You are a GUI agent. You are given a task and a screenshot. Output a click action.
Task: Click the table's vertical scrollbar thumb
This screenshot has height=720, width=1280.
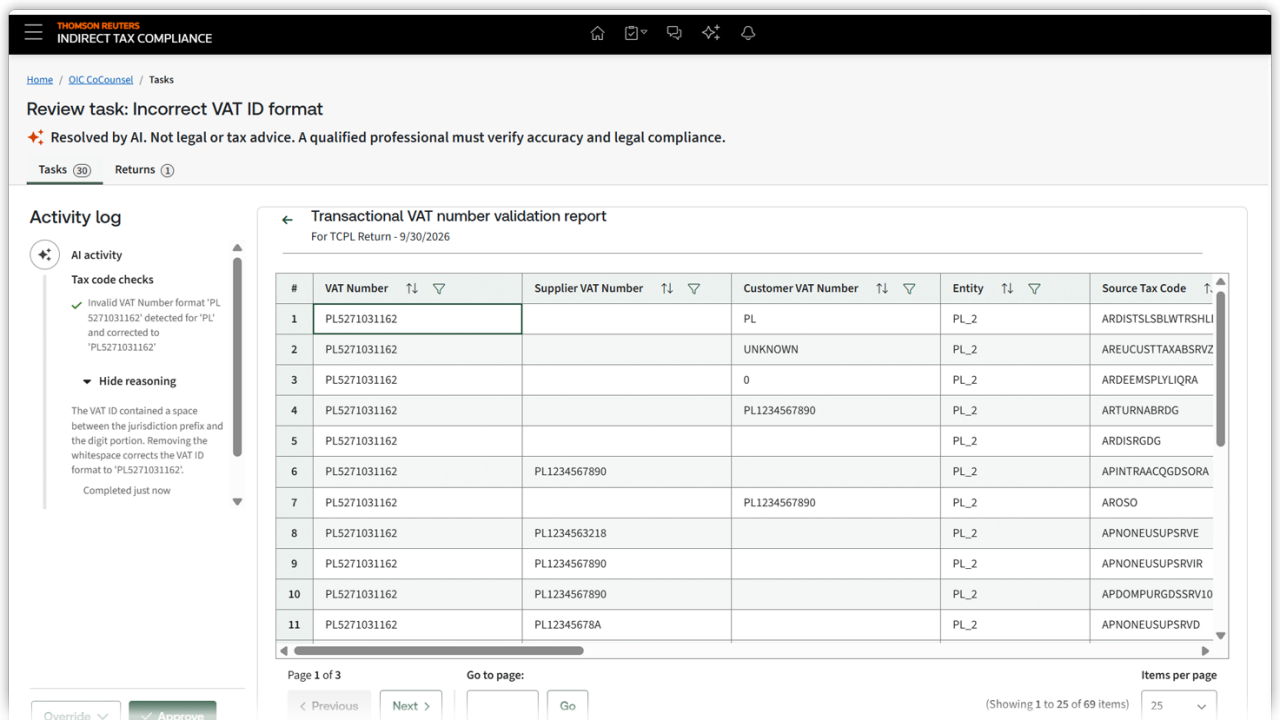[x=1220, y=369]
